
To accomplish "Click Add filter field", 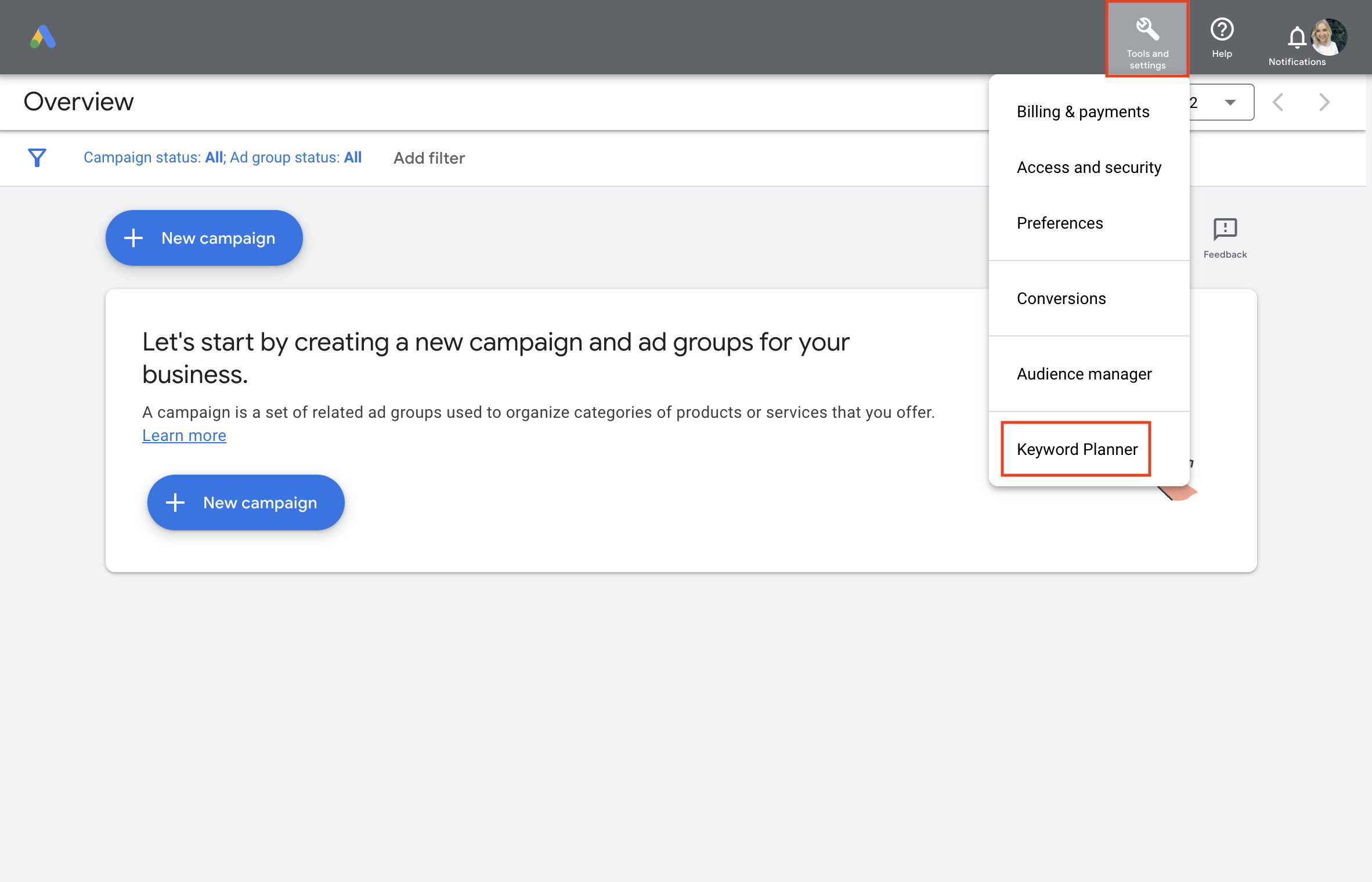I will (429, 158).
